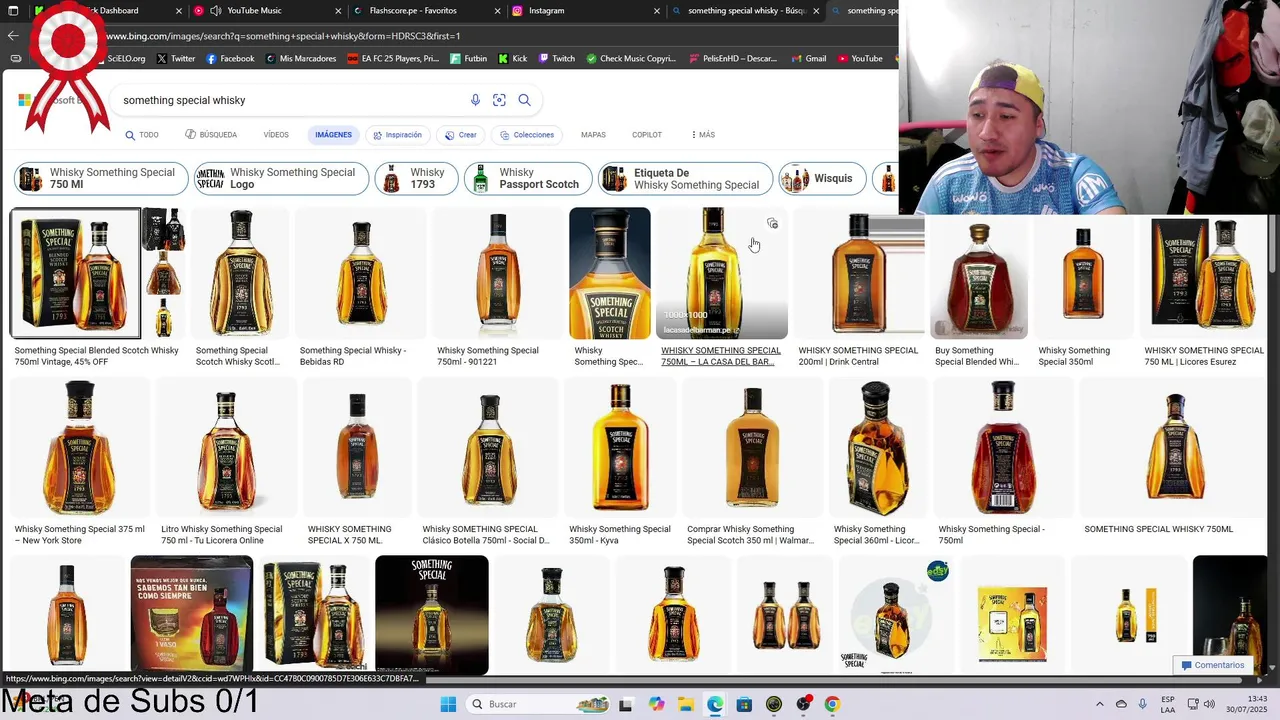1280x720 pixels.
Task: Open Litro Whisky Something Special Tu Licorera image
Action: pos(226,447)
